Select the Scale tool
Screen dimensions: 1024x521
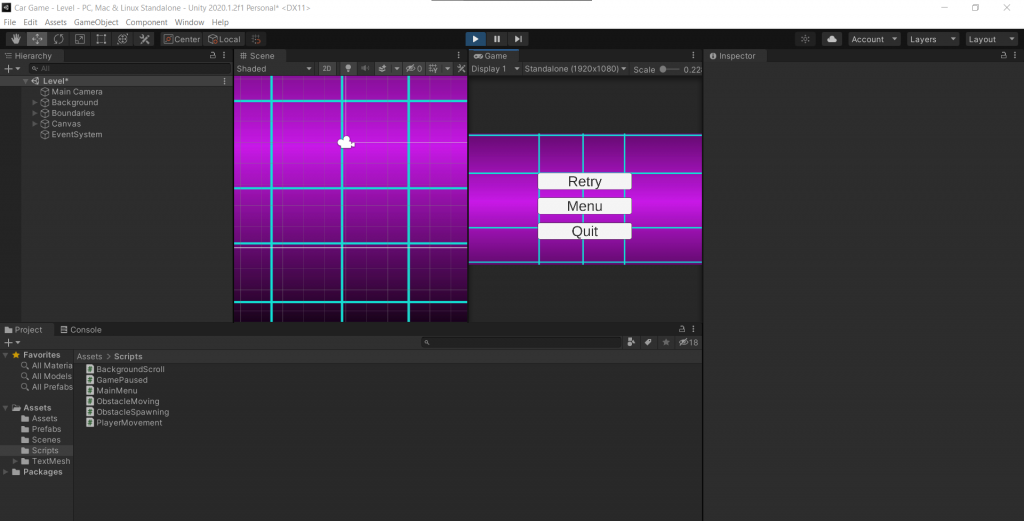point(79,39)
